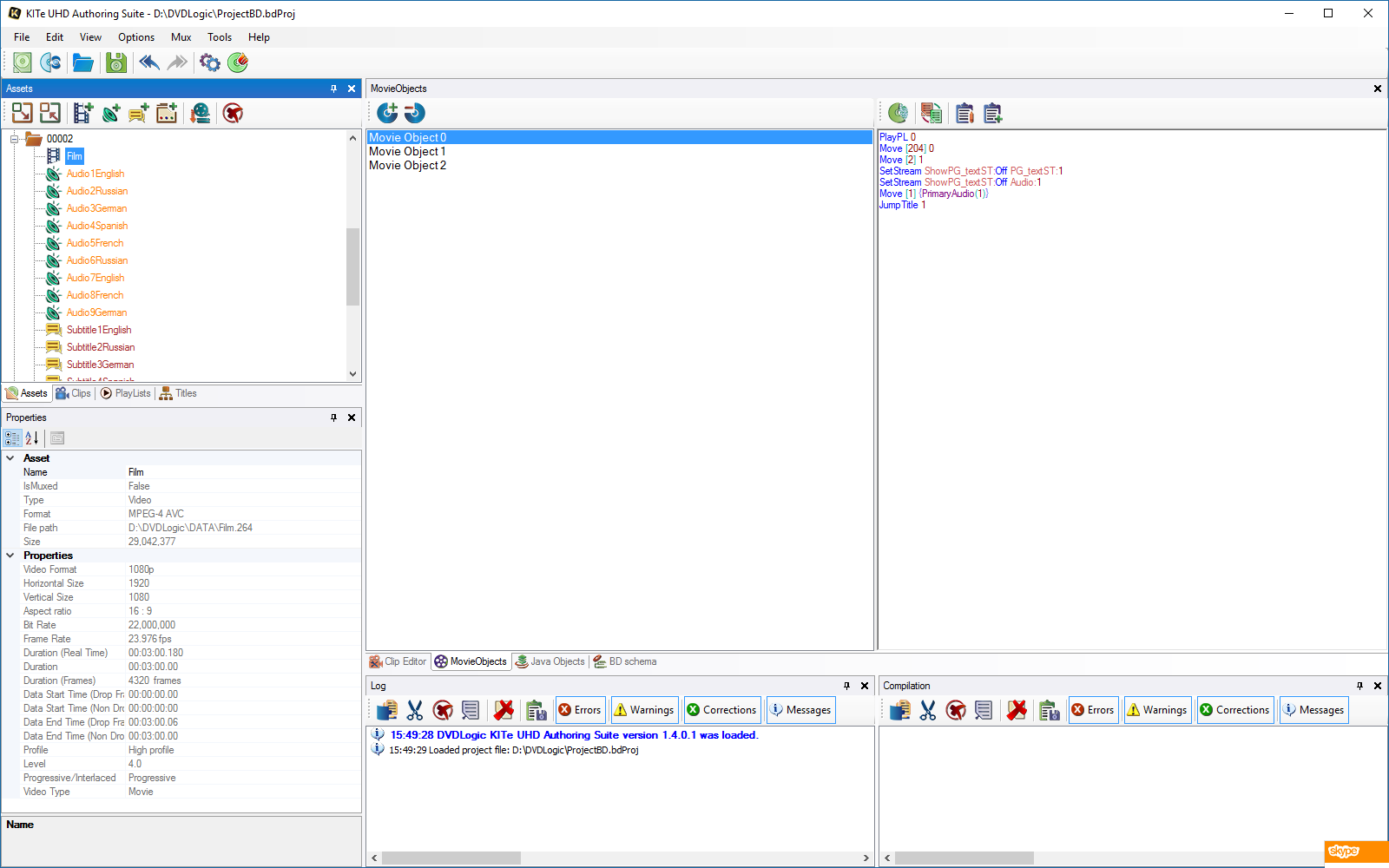The height and width of the screenshot is (868, 1389).
Task: Toggle Warnings filter in Compilation panel
Action: (x=1156, y=710)
